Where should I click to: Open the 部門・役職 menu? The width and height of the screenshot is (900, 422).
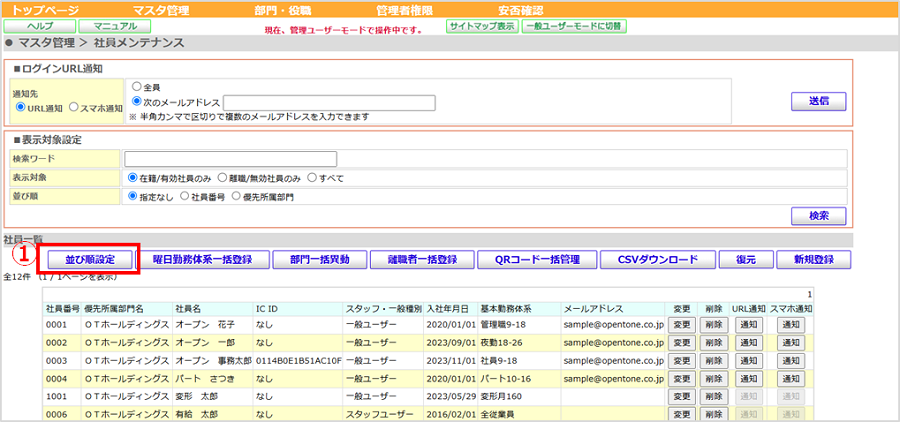point(283,10)
